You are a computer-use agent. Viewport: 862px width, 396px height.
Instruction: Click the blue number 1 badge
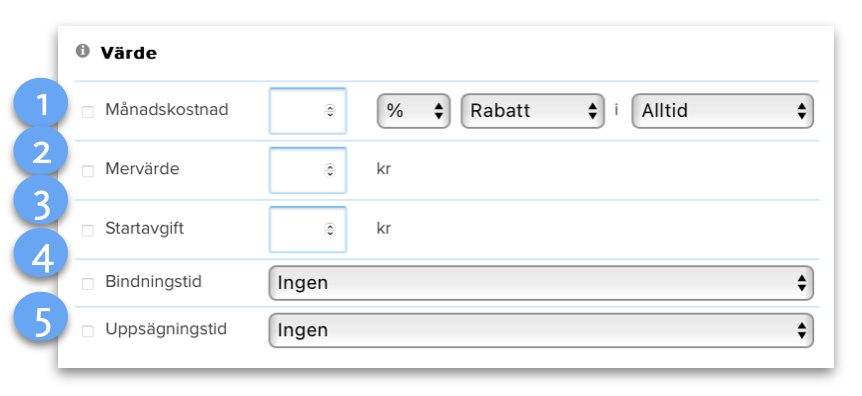pos(41,104)
